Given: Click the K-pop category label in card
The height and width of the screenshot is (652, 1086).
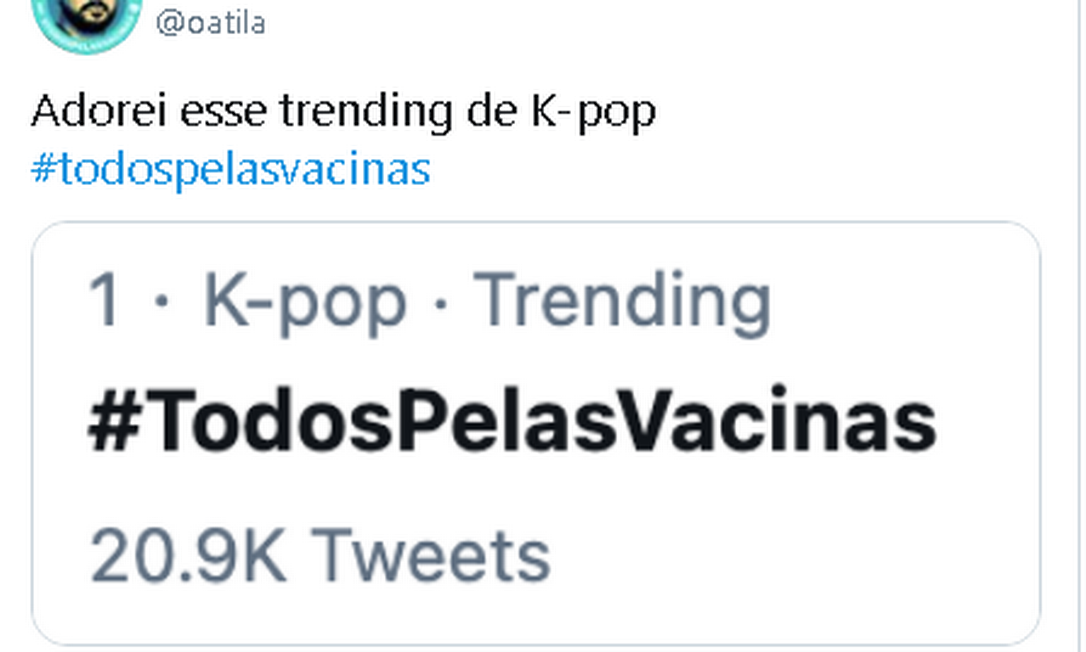Looking at the screenshot, I should (x=305, y=299).
